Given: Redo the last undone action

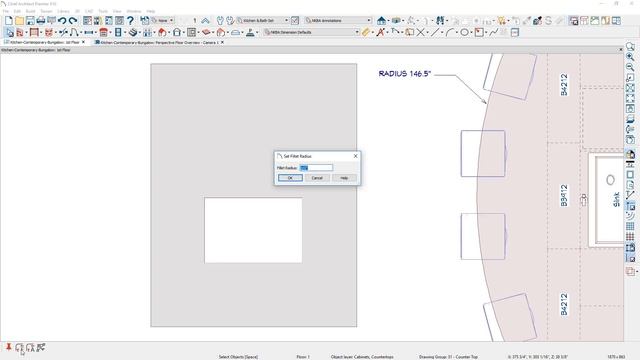Looking at the screenshot, I should [73, 20].
